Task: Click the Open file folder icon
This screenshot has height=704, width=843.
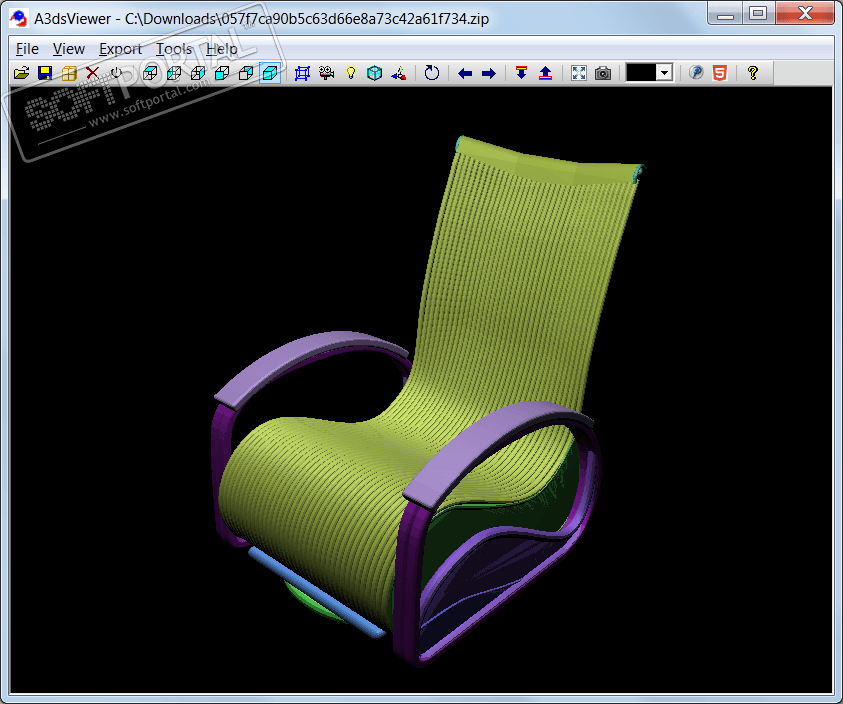Action: click(21, 73)
